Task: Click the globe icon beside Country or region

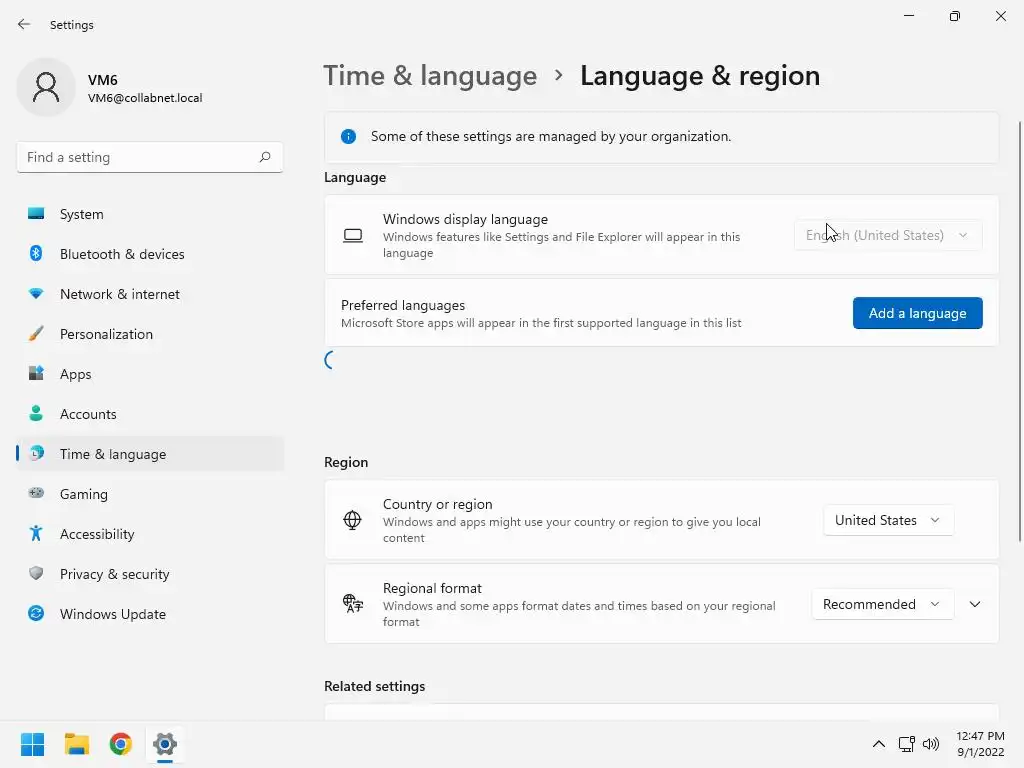Action: (352, 520)
